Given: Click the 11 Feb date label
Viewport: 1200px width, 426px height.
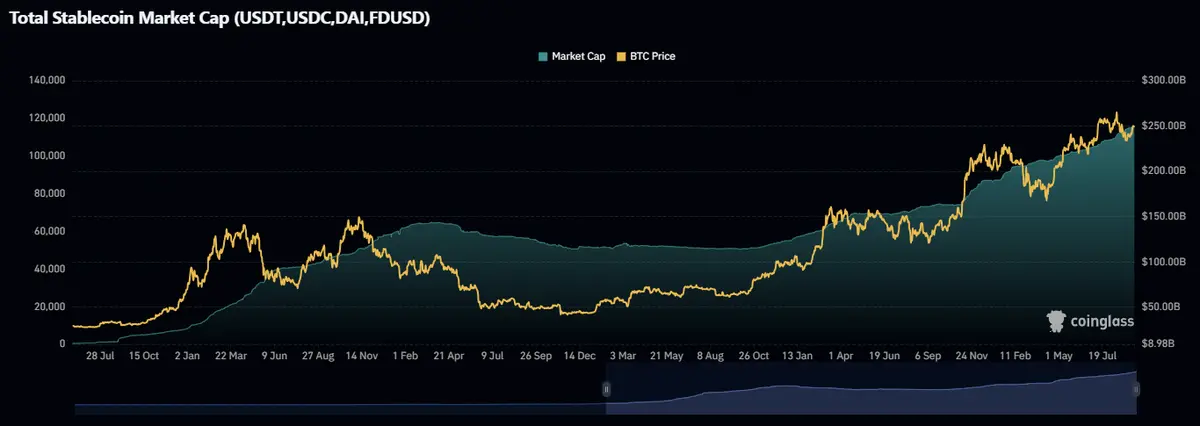Looking at the screenshot, I should 1015,355.
